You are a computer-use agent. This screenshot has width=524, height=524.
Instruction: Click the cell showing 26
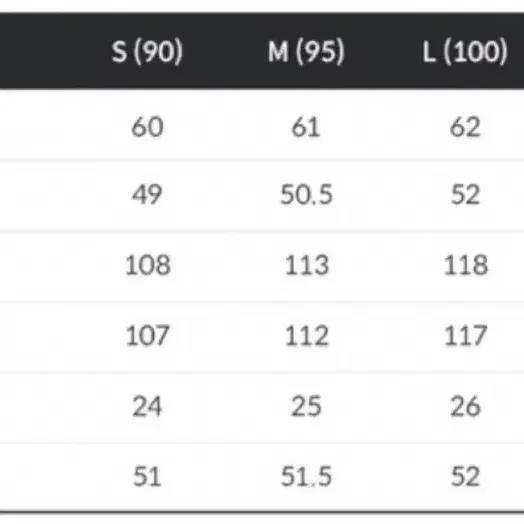click(465, 406)
